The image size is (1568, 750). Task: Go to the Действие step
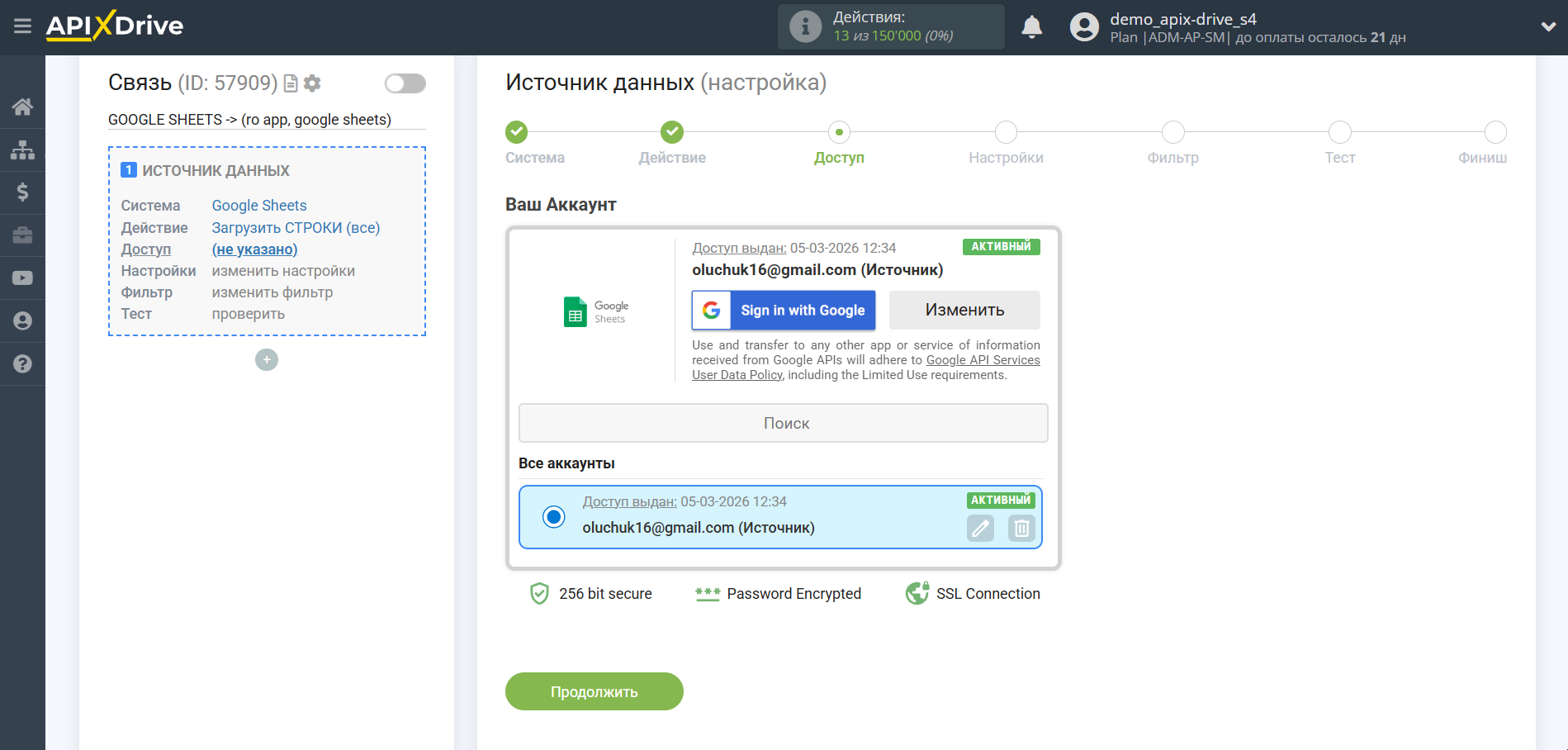click(x=672, y=132)
